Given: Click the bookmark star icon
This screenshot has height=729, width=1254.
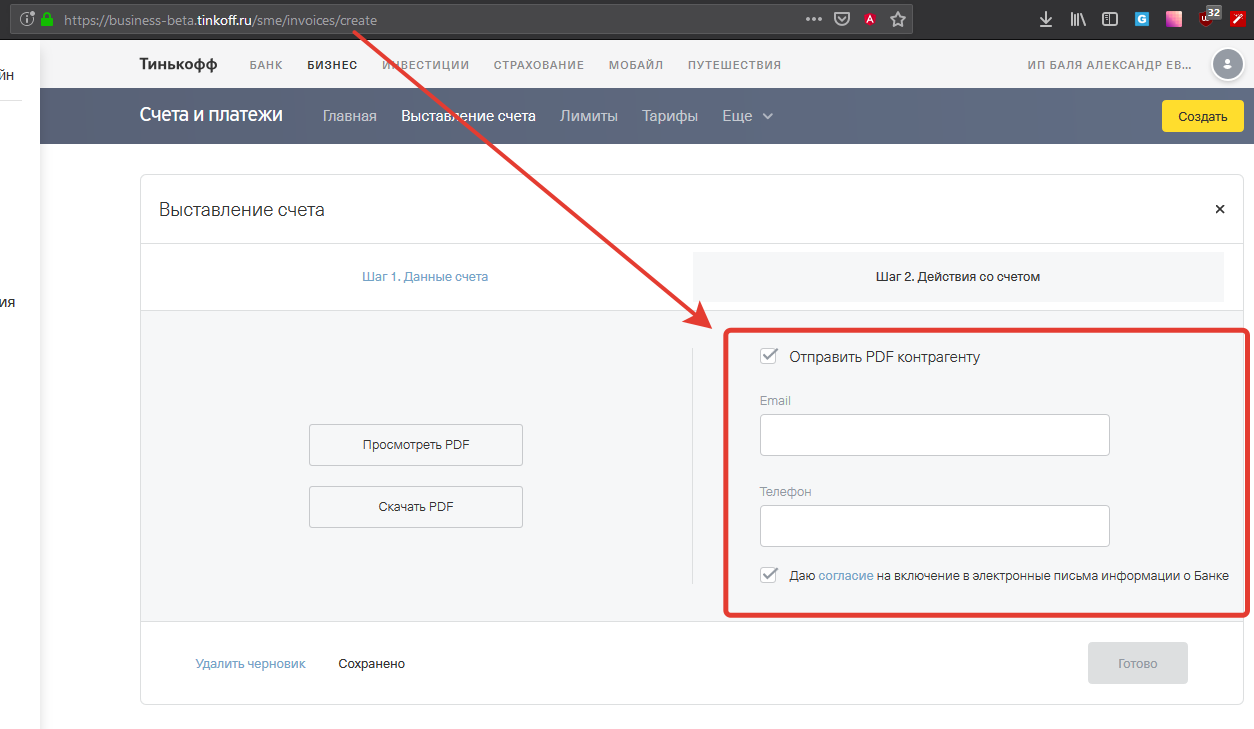Looking at the screenshot, I should click(x=897, y=19).
